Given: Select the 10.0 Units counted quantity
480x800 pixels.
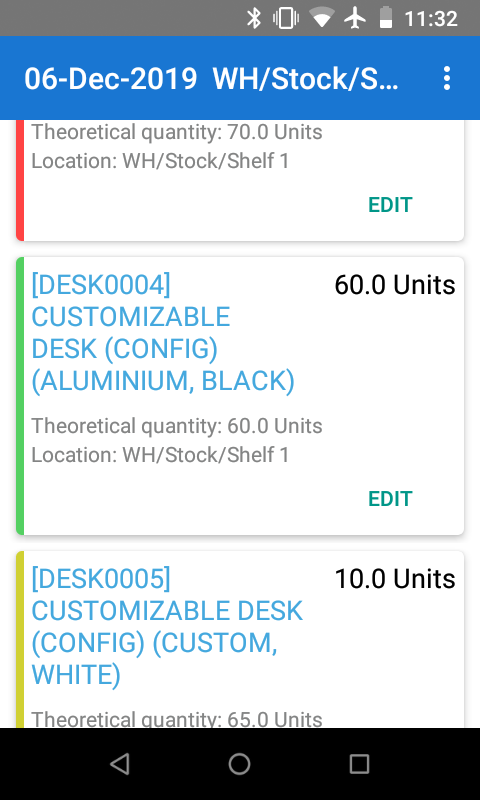Looking at the screenshot, I should pos(395,579).
